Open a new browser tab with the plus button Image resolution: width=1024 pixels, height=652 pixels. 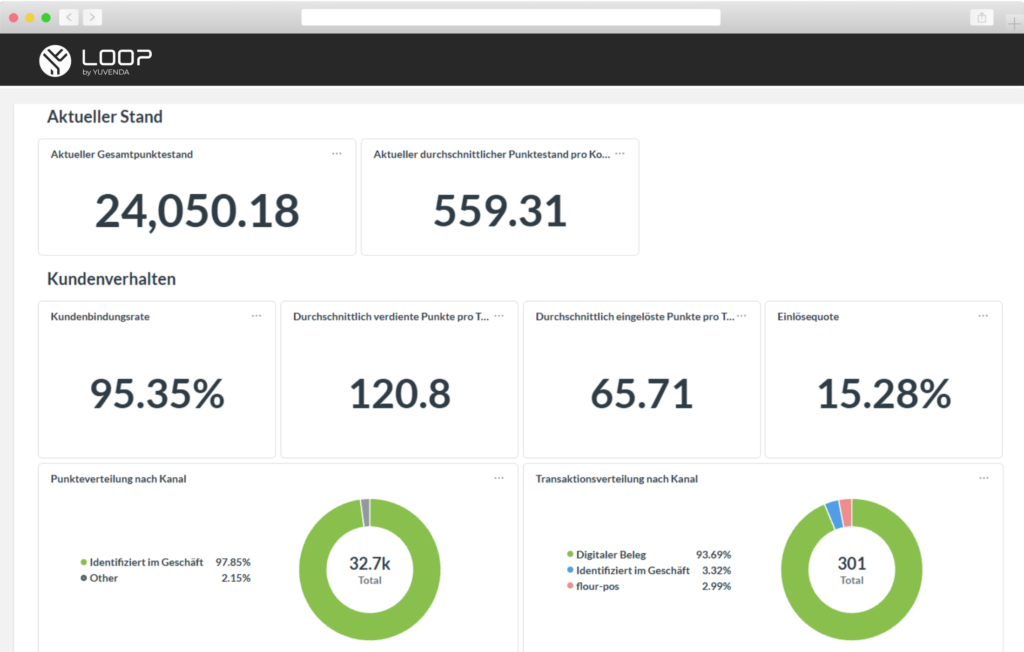pyautogui.click(x=1014, y=24)
